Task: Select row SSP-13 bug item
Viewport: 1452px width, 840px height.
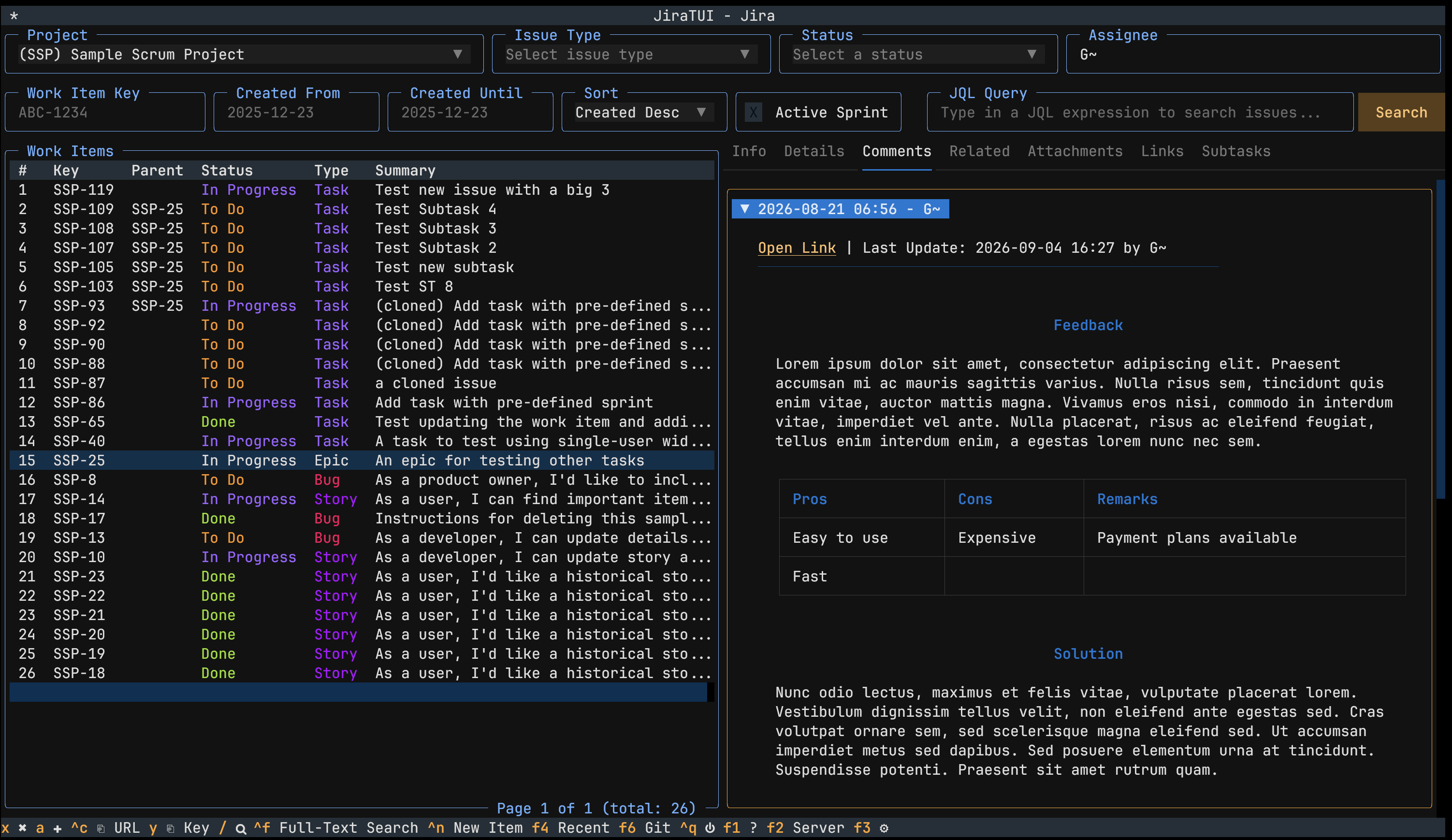Action: 362,537
